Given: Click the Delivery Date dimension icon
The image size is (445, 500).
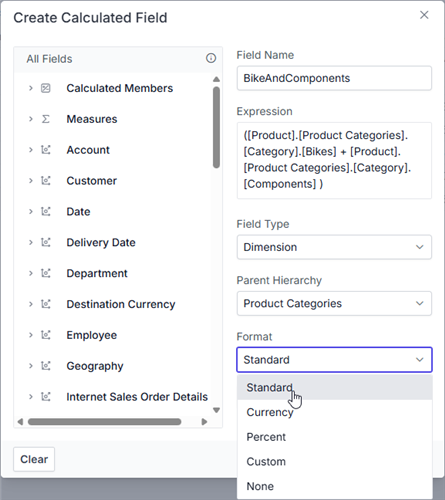Looking at the screenshot, I should point(46,242).
